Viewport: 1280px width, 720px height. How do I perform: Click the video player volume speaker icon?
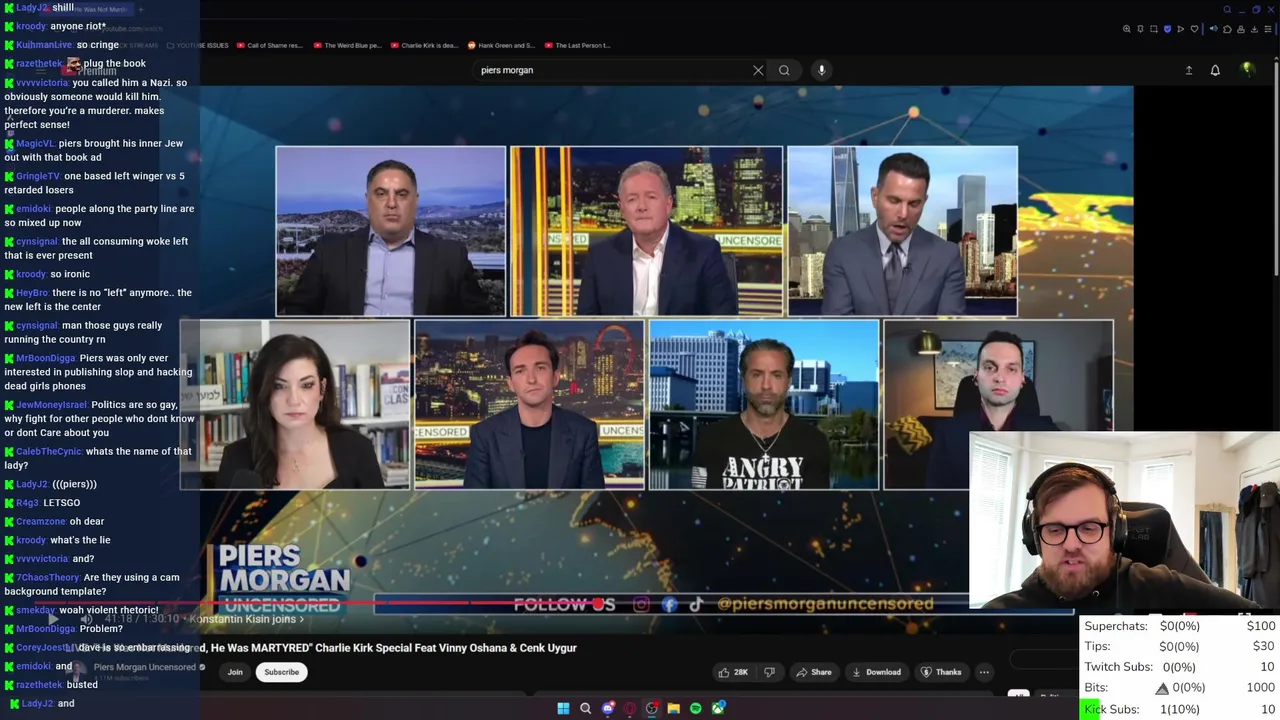pyautogui.click(x=86, y=619)
